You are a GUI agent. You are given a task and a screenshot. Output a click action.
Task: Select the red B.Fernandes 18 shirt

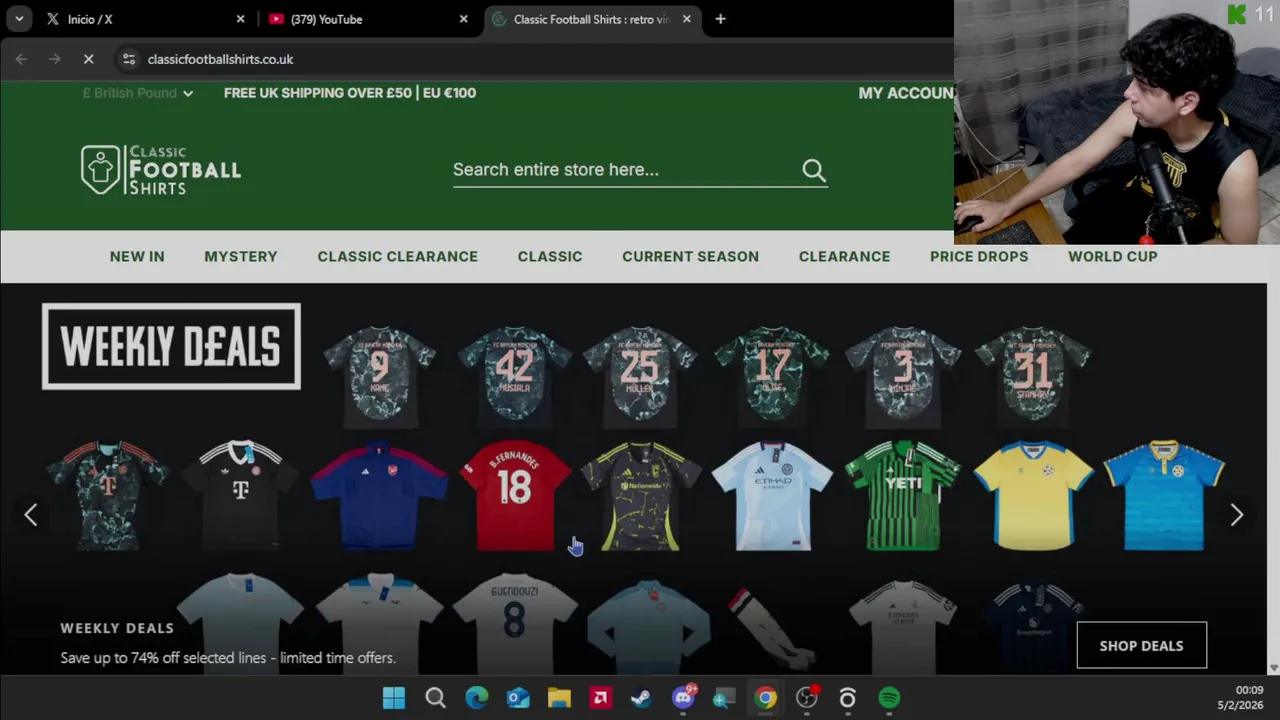pyautogui.click(x=514, y=496)
